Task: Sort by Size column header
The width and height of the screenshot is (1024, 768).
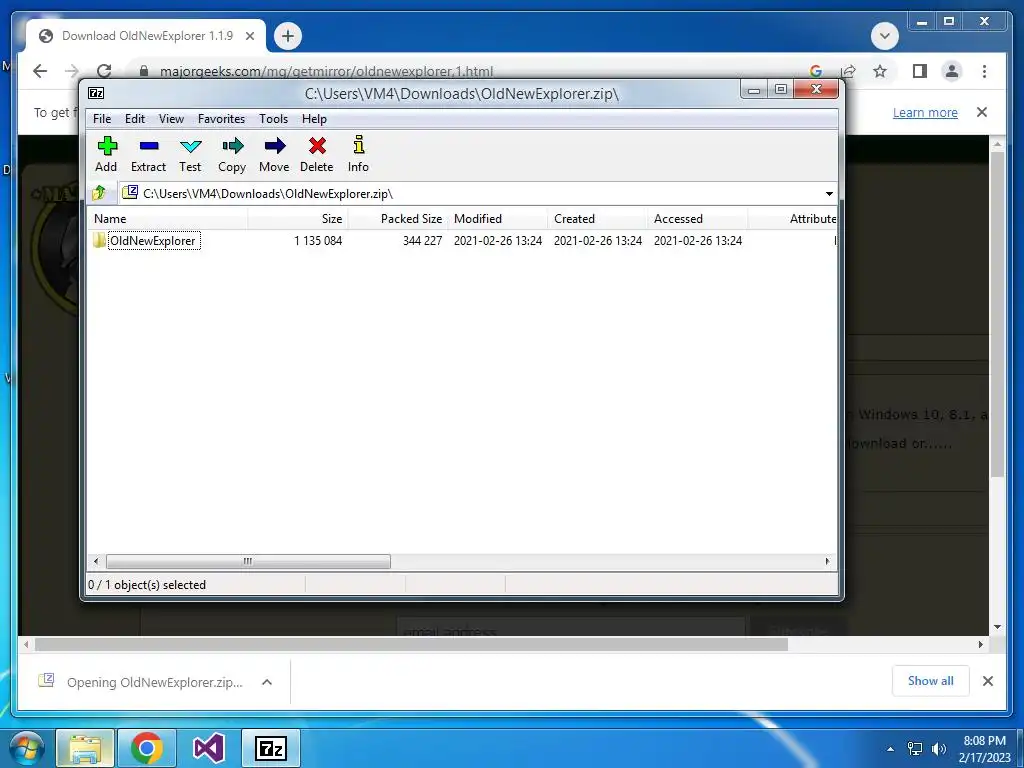Action: click(x=298, y=219)
